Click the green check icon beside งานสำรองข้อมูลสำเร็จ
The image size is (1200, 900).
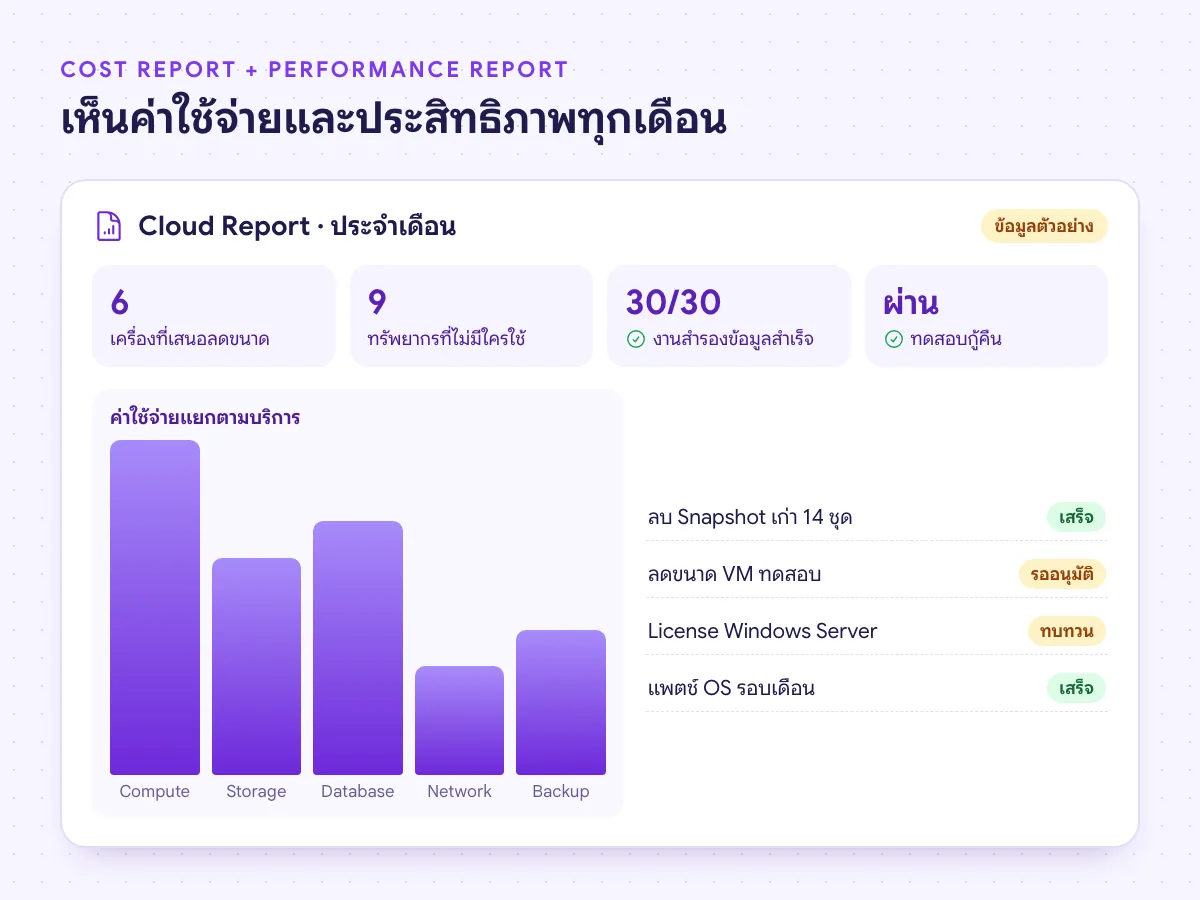click(635, 339)
